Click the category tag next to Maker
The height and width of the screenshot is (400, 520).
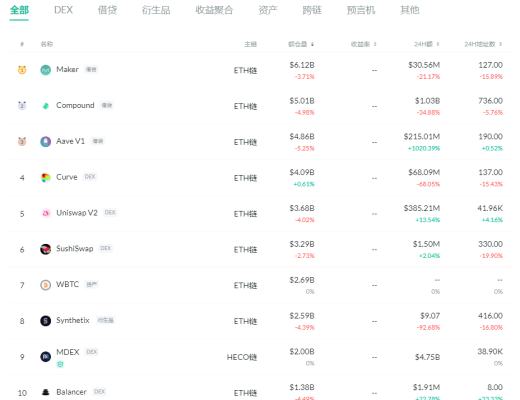pos(91,69)
